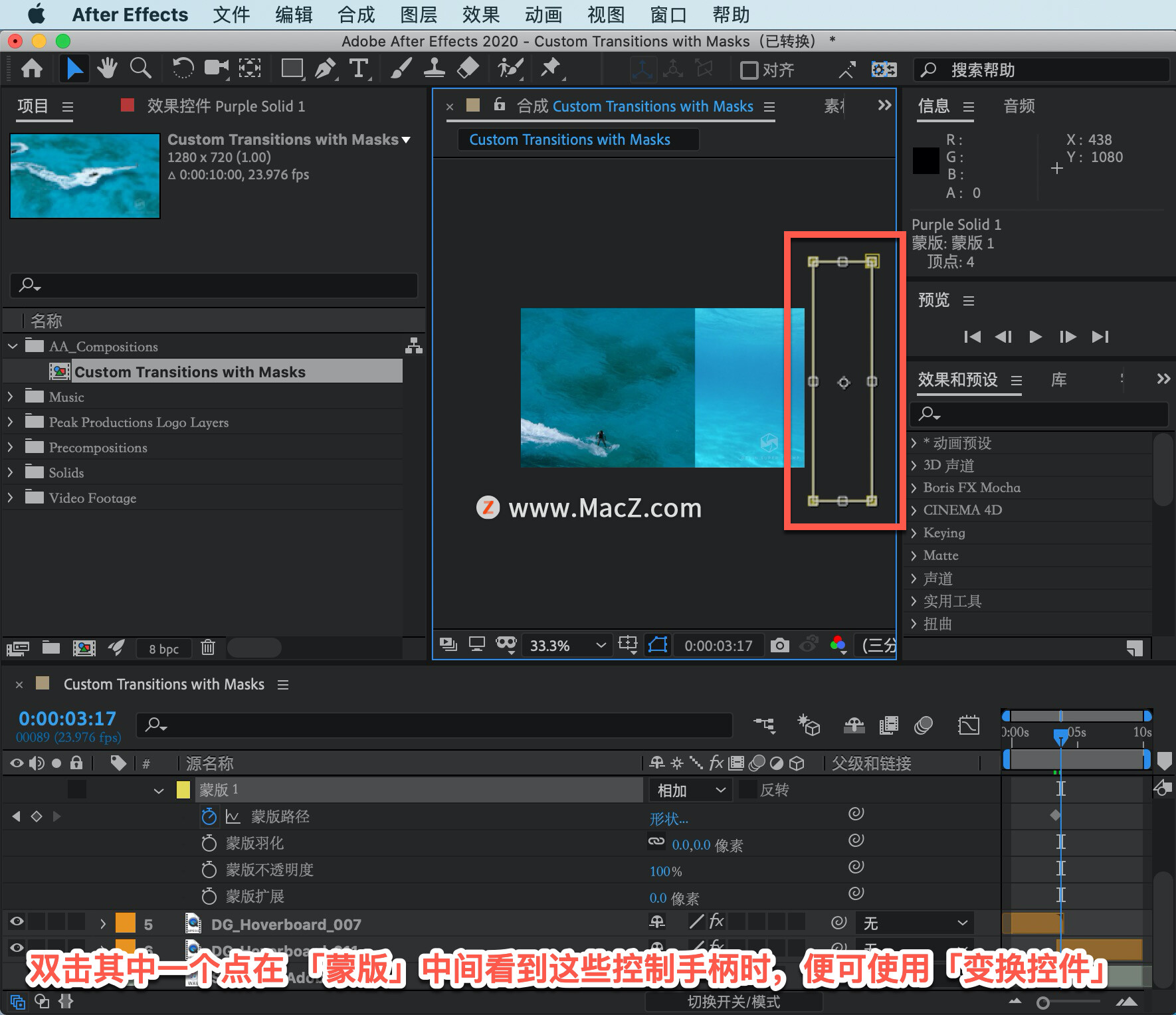Click the timeline zoom slider handle
The height and width of the screenshot is (1015, 1176).
pyautogui.click(x=1043, y=1003)
